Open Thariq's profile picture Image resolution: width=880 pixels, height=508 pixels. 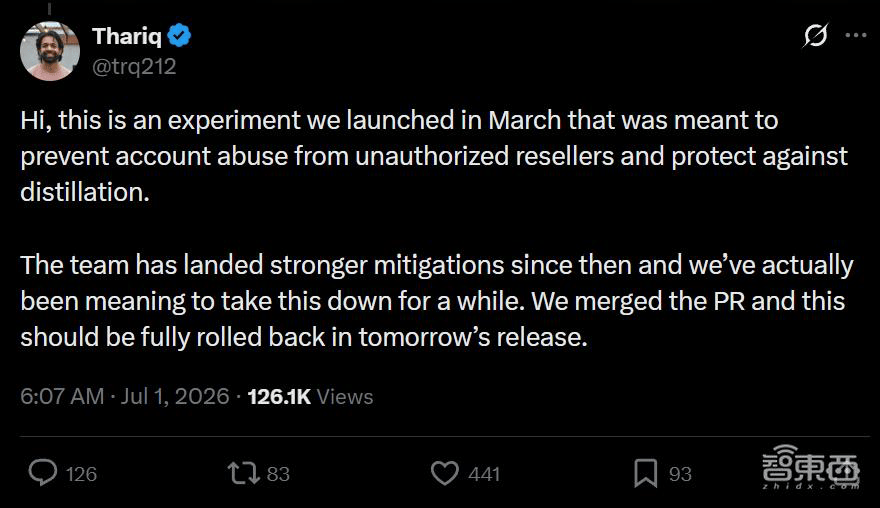coord(49,51)
